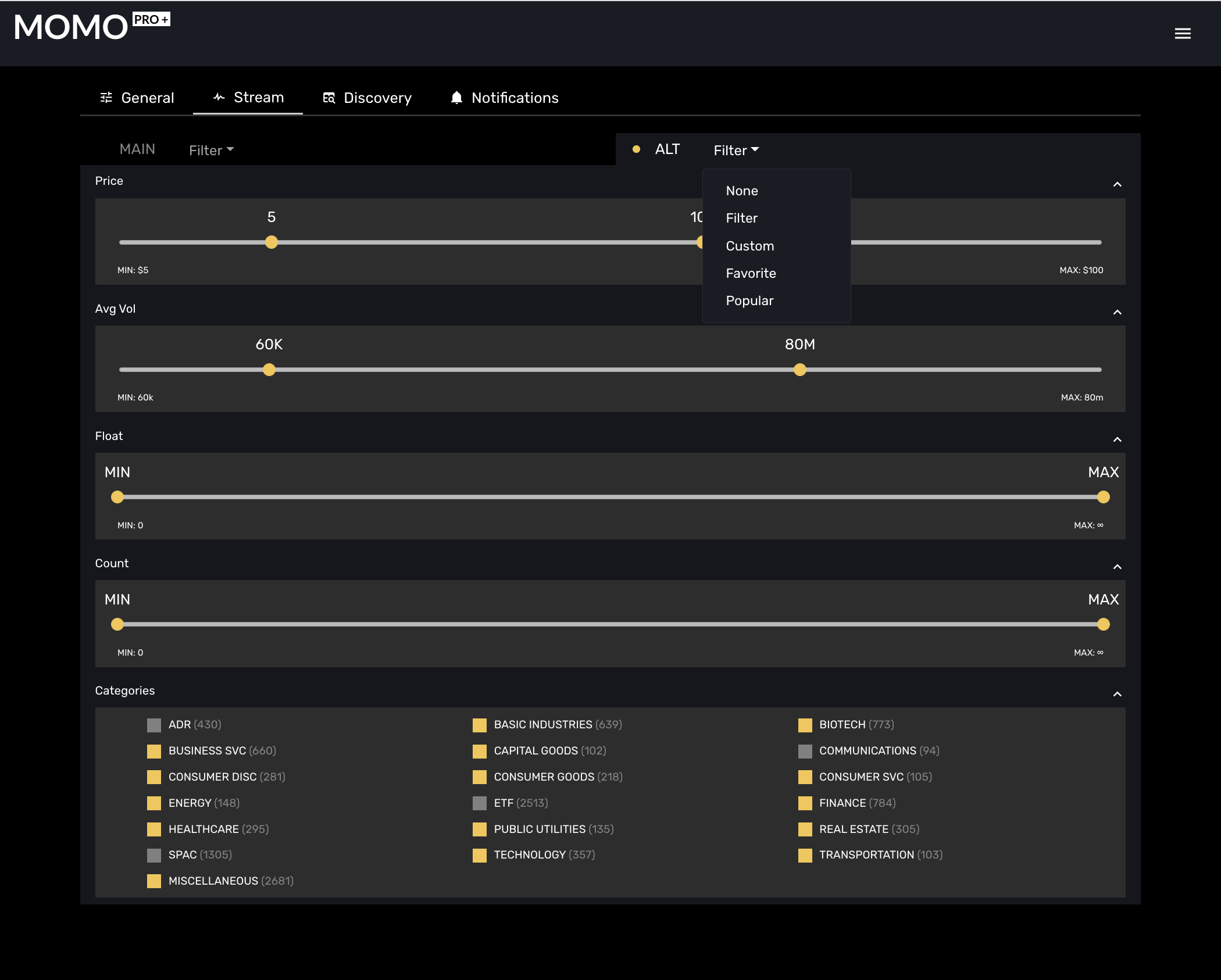Collapse the Categories section
The image size is (1221, 980).
(x=1117, y=694)
